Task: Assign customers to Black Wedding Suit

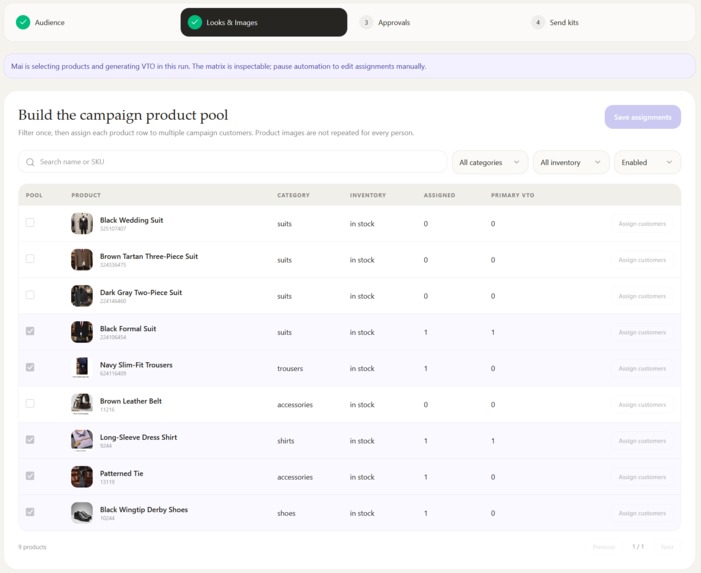Action: (x=642, y=223)
